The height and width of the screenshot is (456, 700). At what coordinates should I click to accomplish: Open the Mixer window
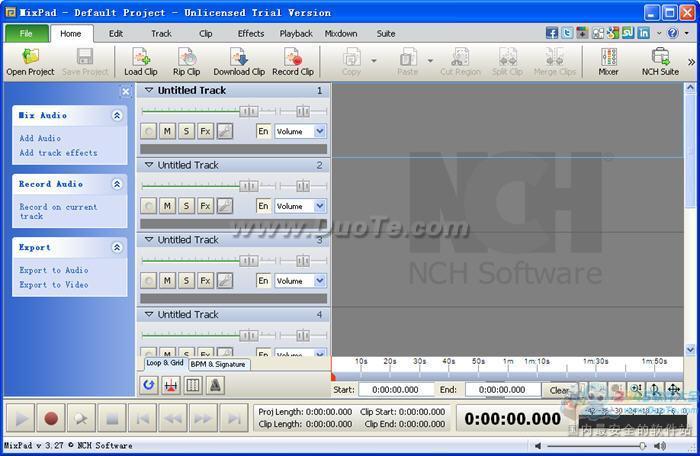(608, 62)
